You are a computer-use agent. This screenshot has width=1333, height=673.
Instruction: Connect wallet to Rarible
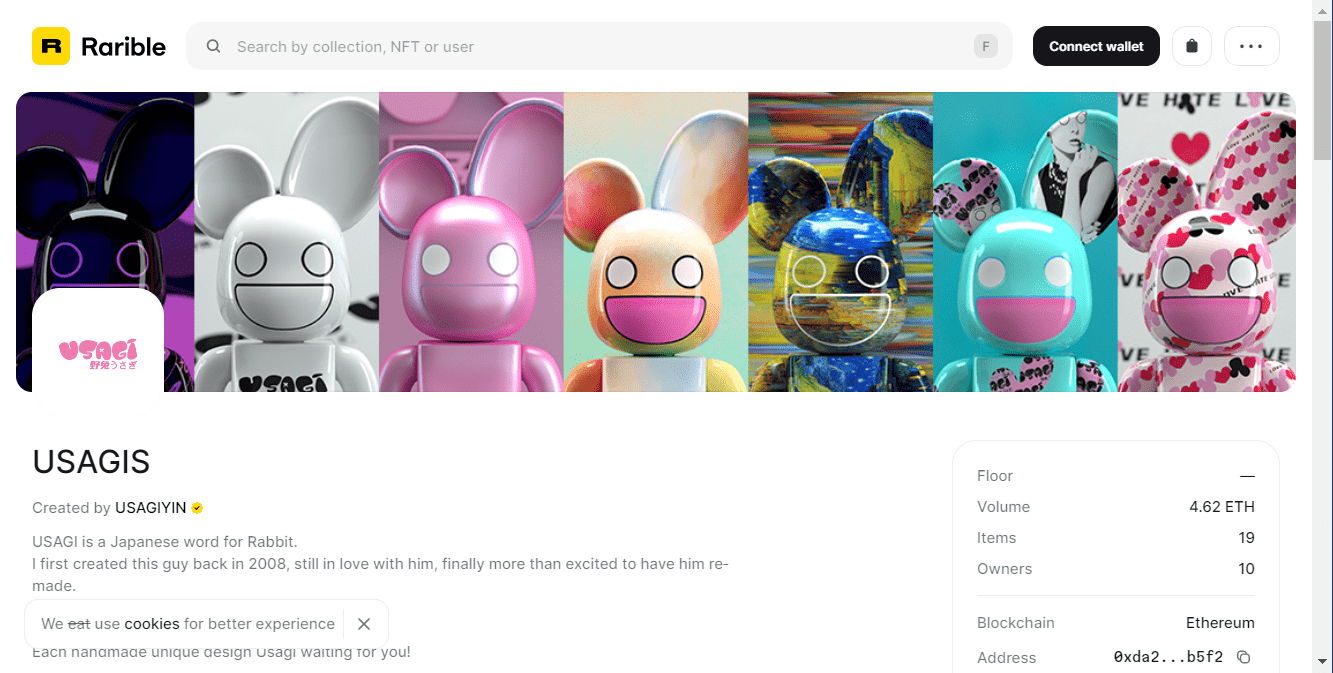tap(1096, 46)
